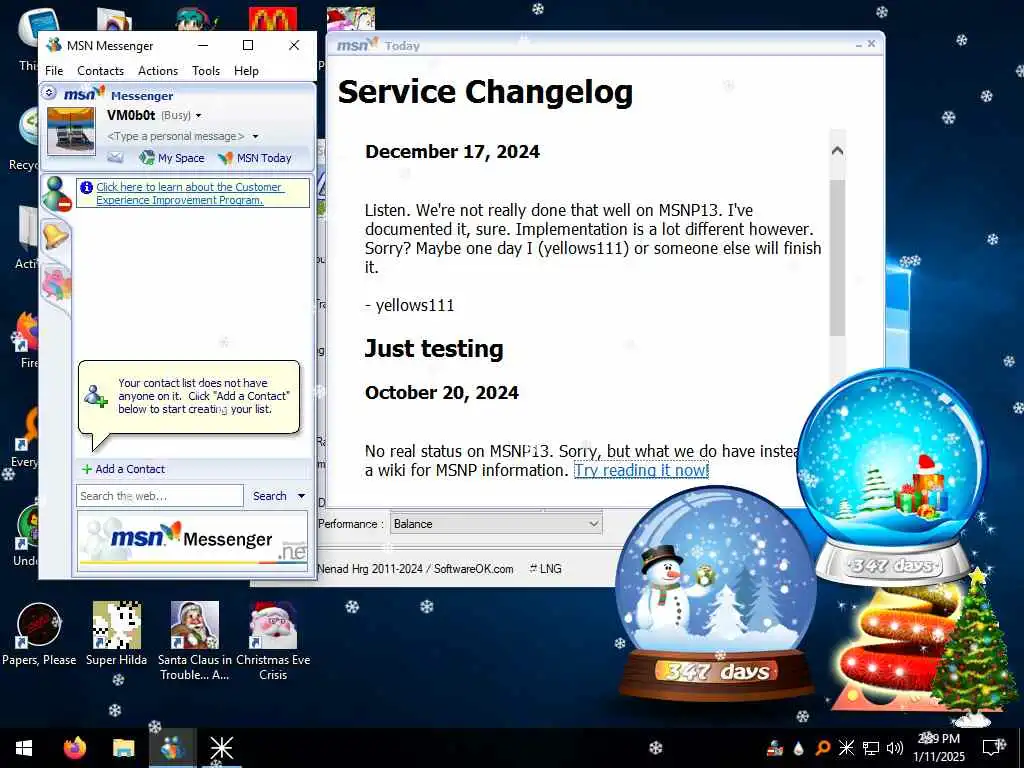
Task: Open the pink colorful sidebar tab
Action: 56,285
